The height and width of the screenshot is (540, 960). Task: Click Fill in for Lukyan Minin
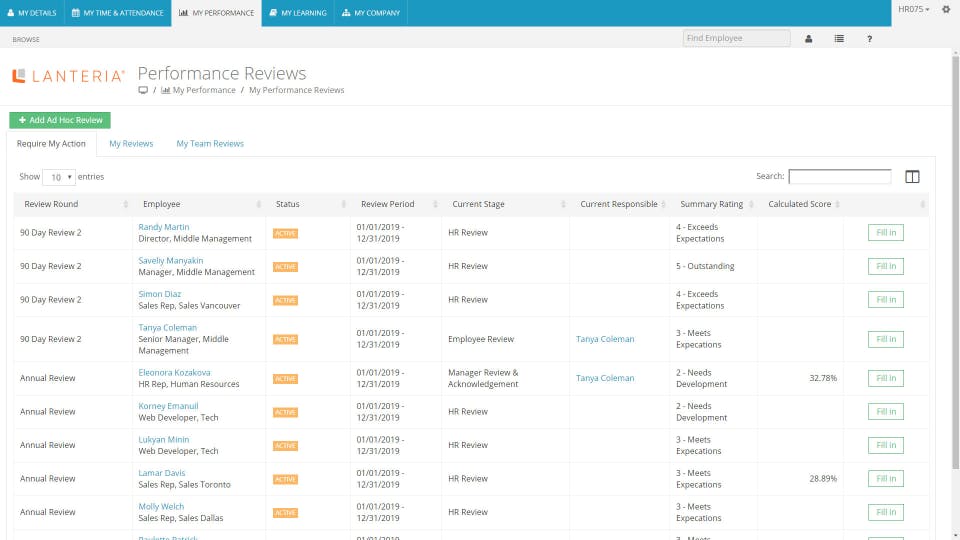point(885,445)
